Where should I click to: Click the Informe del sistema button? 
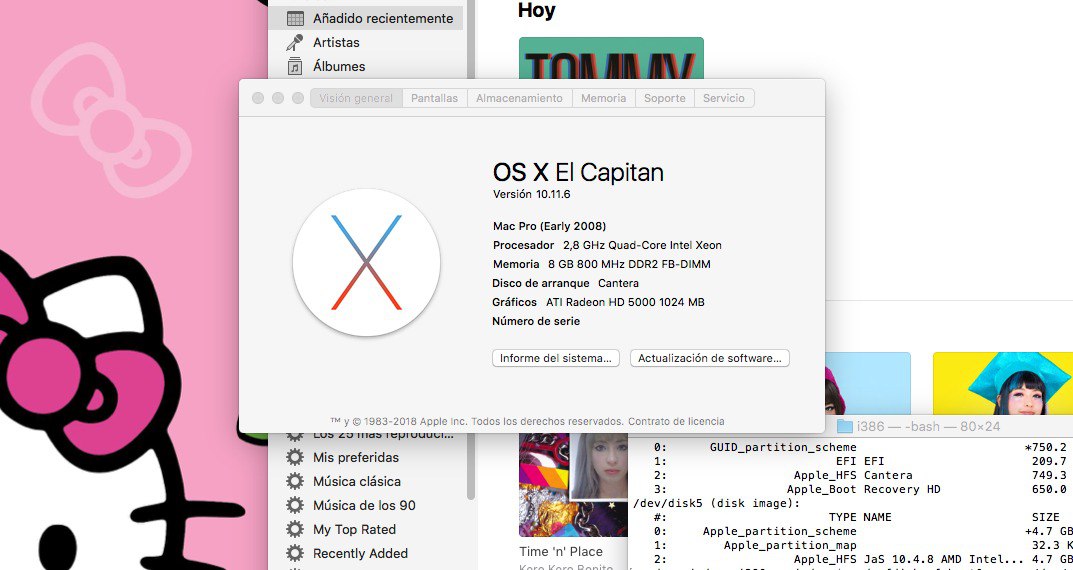tap(556, 358)
